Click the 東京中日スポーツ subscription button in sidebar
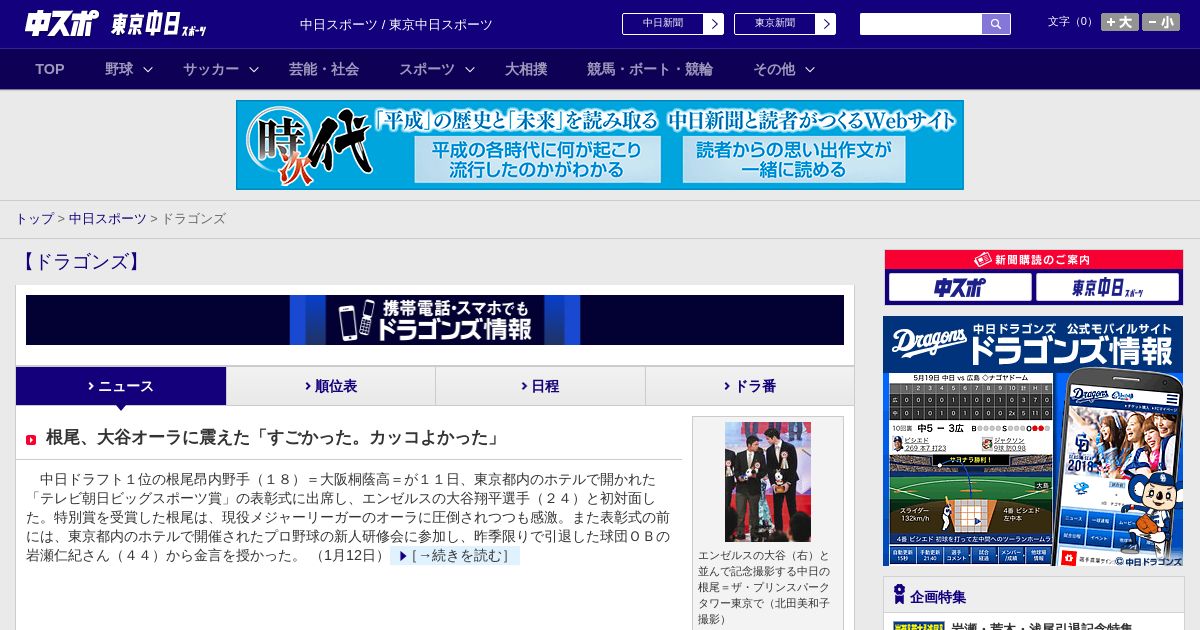Screen dimensions: 1200x630 pos(1107,287)
